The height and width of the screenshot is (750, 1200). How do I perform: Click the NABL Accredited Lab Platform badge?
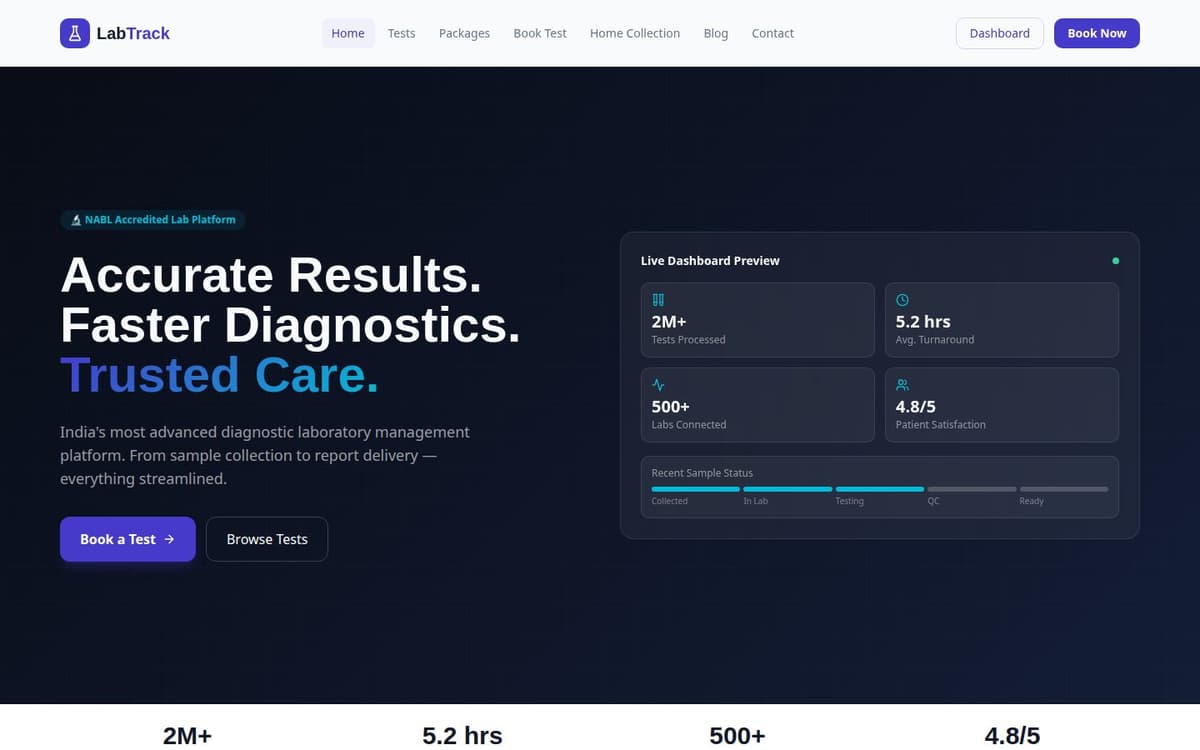[152, 220]
